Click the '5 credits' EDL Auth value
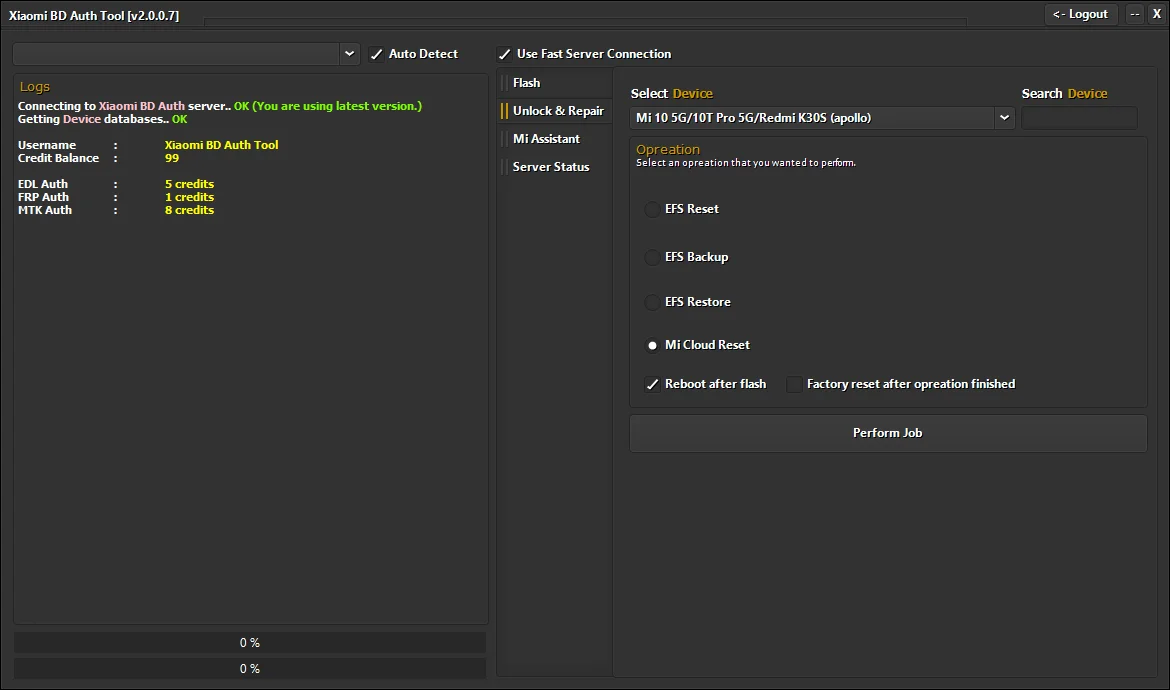This screenshot has width=1170, height=690. coord(190,184)
